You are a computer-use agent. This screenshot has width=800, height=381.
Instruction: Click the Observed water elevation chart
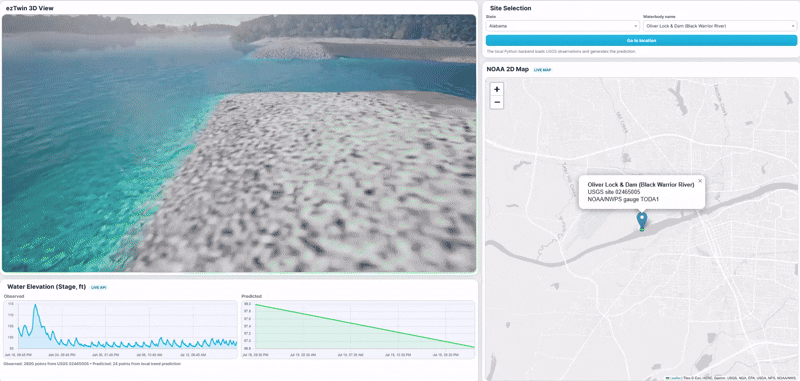[x=120, y=329]
